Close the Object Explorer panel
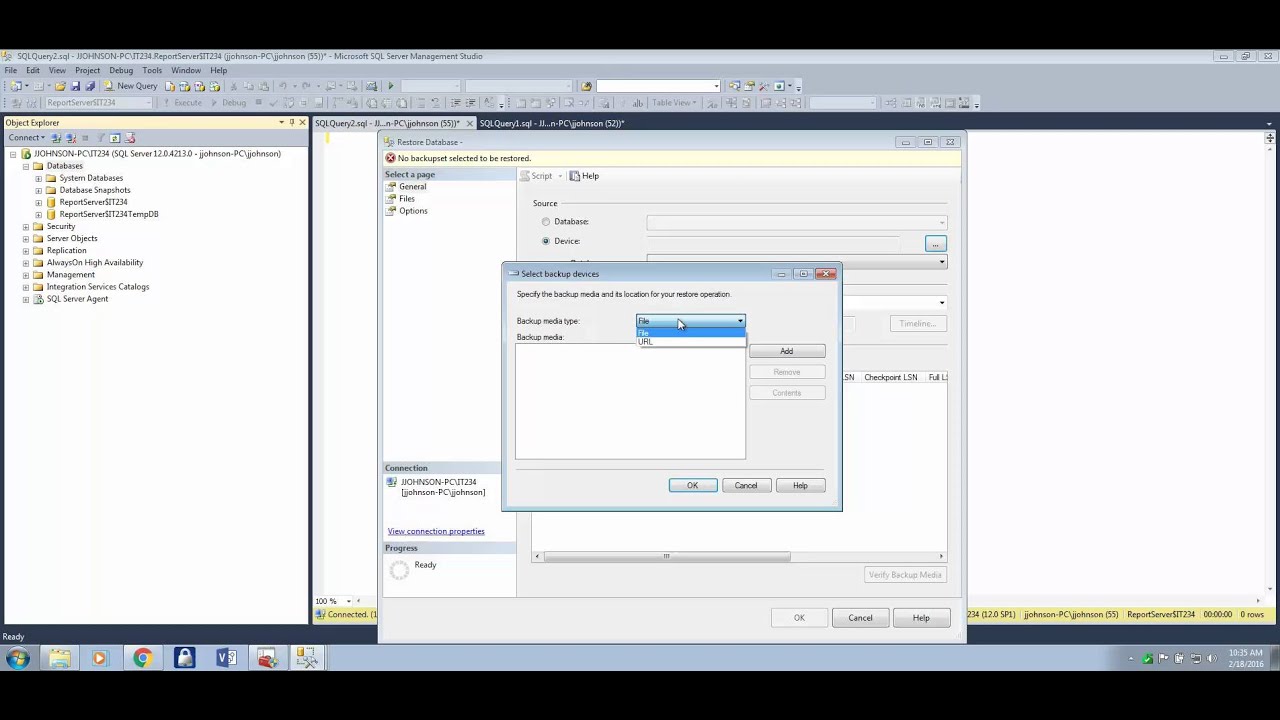Viewport: 1280px width, 720px height. (302, 122)
